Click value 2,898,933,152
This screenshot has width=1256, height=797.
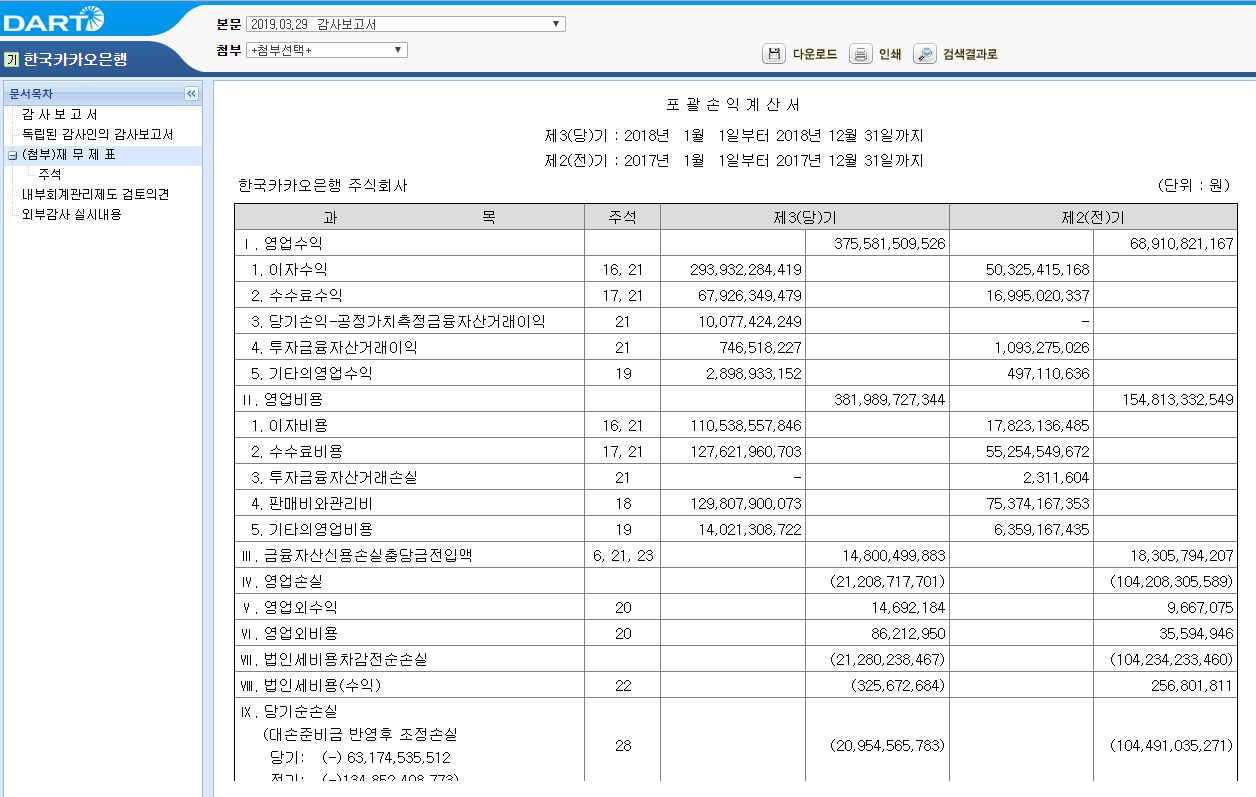(754, 374)
